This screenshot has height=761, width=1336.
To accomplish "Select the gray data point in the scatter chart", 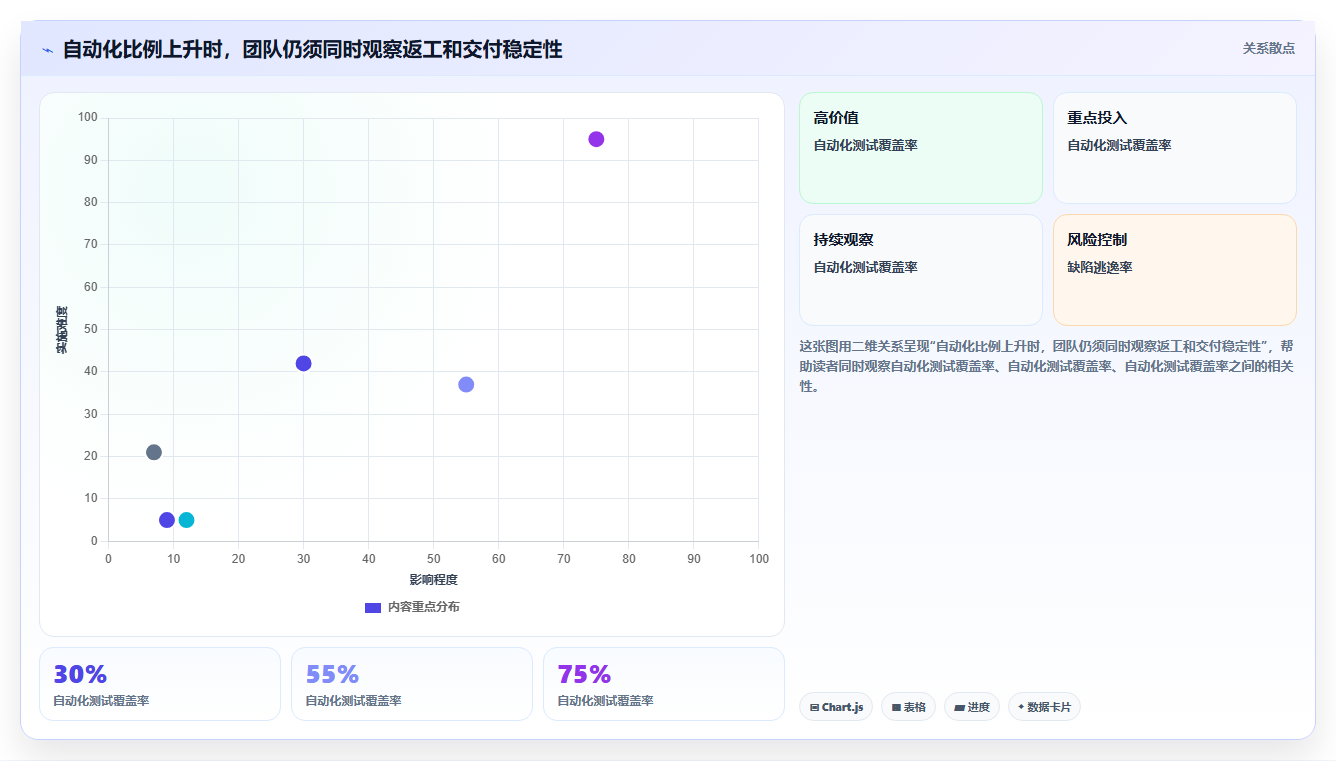I will coord(154,452).
